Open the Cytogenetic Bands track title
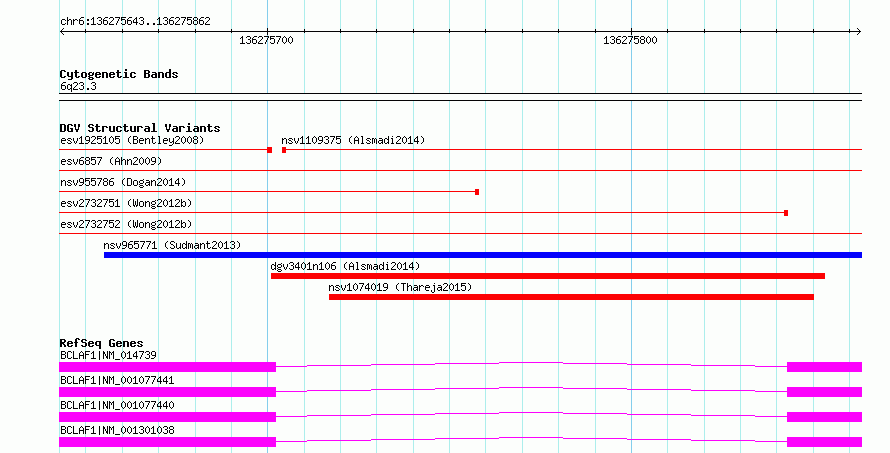The width and height of the screenshot is (890, 453). (x=119, y=74)
